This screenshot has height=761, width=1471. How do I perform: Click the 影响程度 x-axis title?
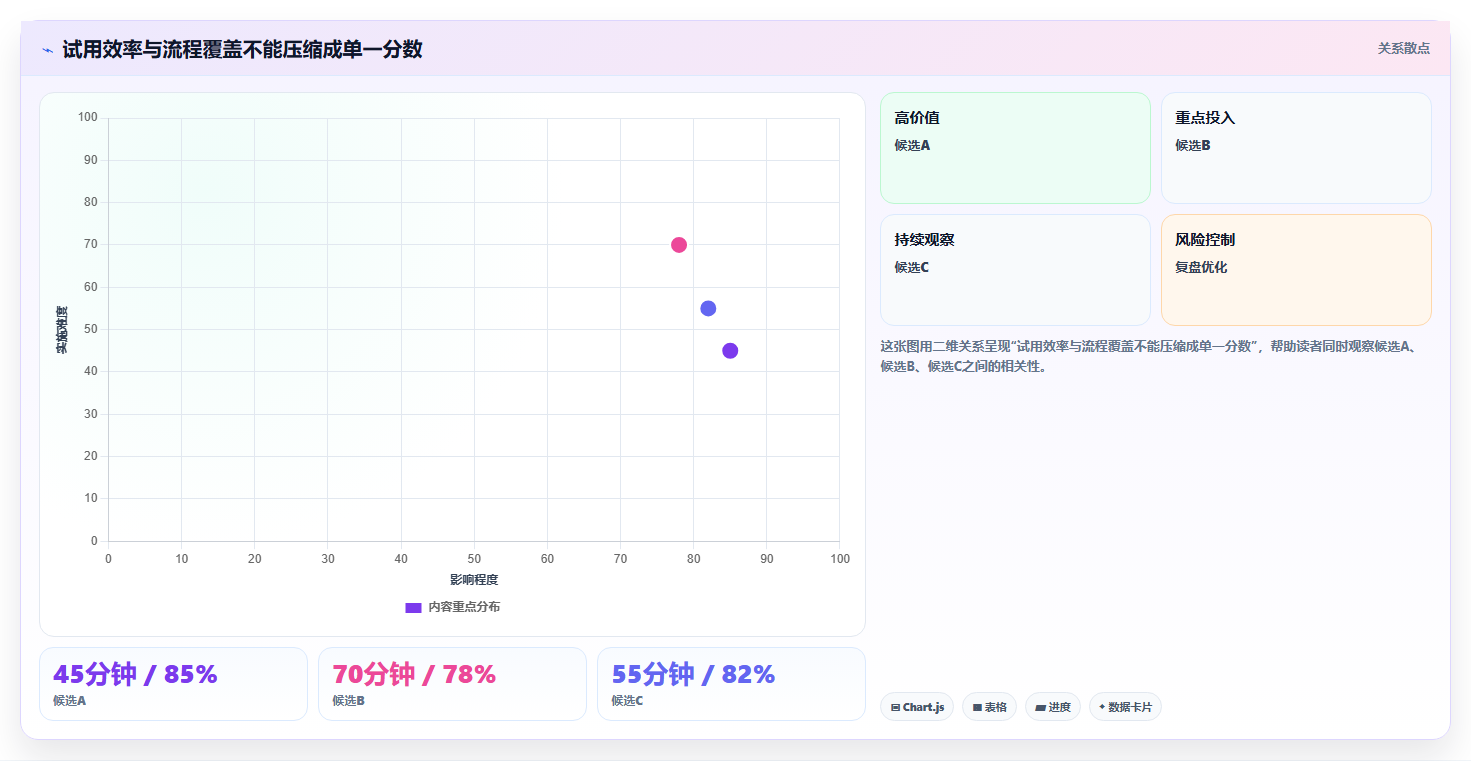tap(474, 580)
